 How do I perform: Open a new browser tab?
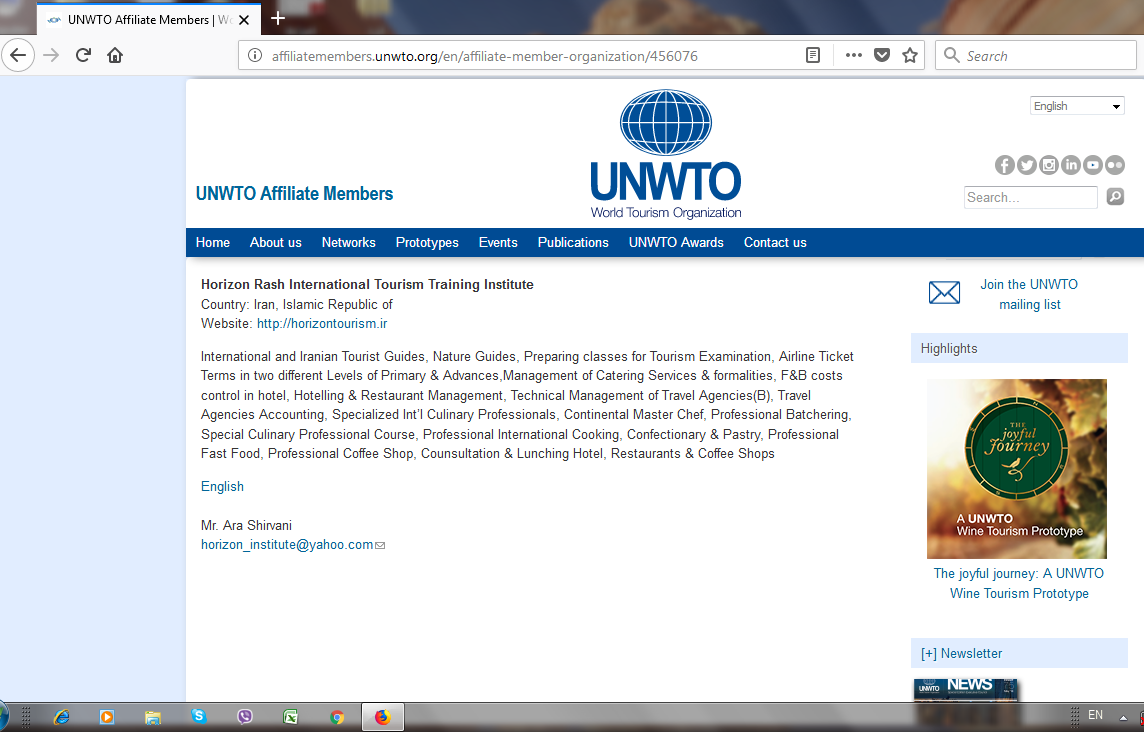[277, 18]
